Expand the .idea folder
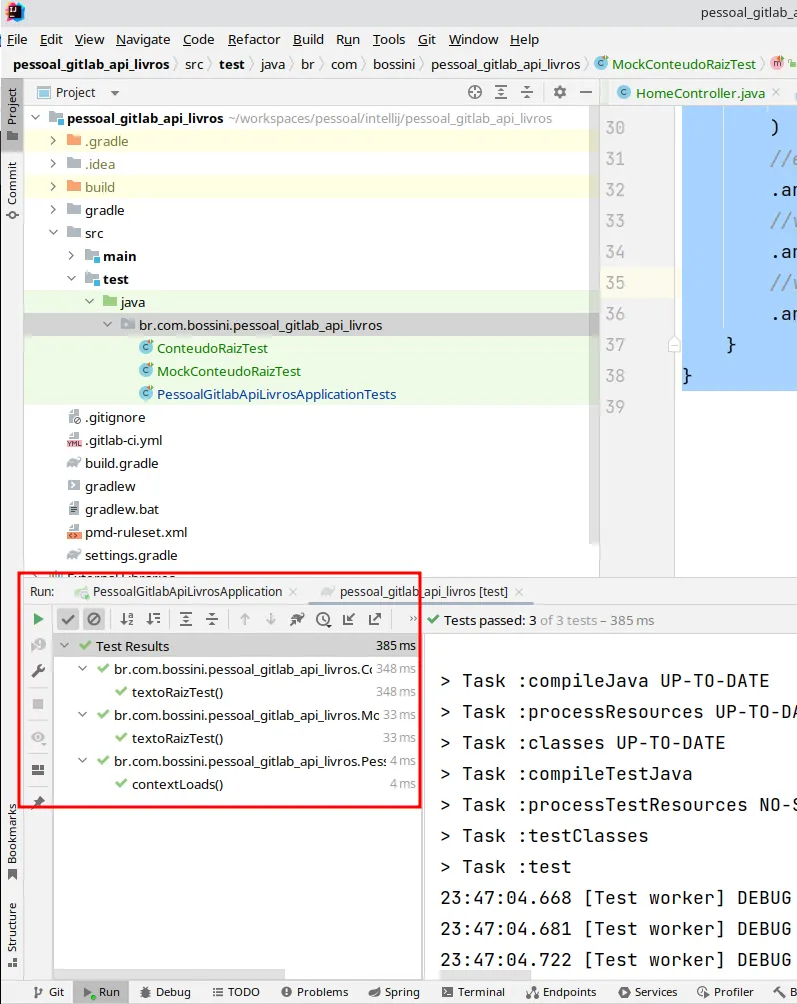 coord(53,164)
